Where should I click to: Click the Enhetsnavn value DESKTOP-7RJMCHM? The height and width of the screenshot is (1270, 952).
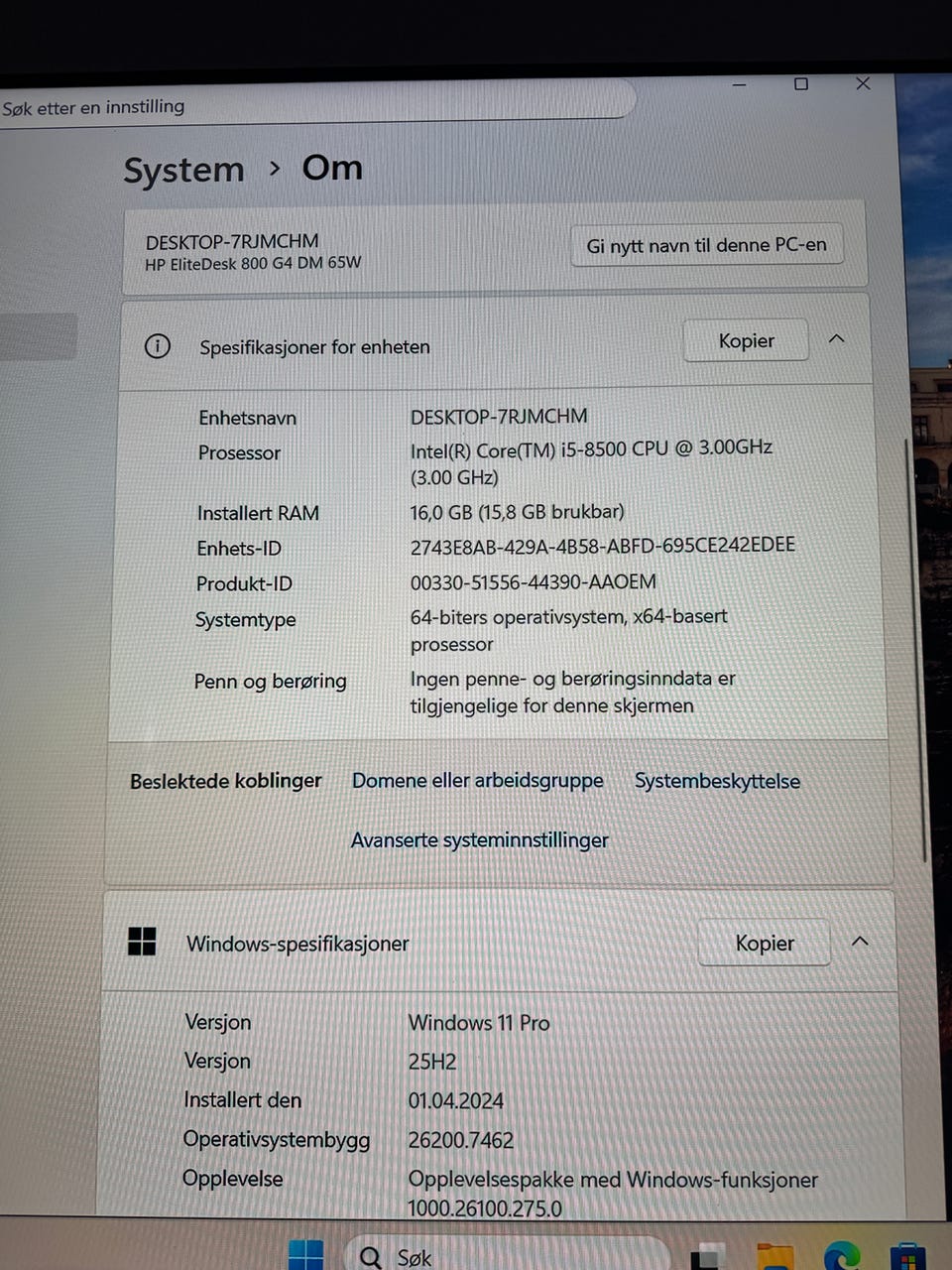[x=499, y=417]
